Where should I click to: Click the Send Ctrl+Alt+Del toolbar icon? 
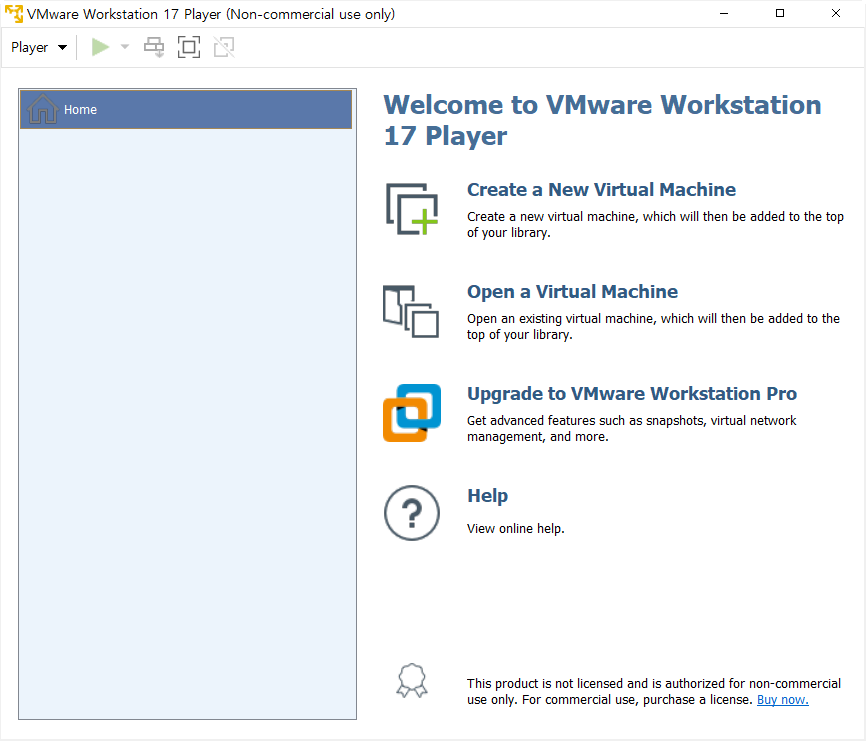coord(154,47)
